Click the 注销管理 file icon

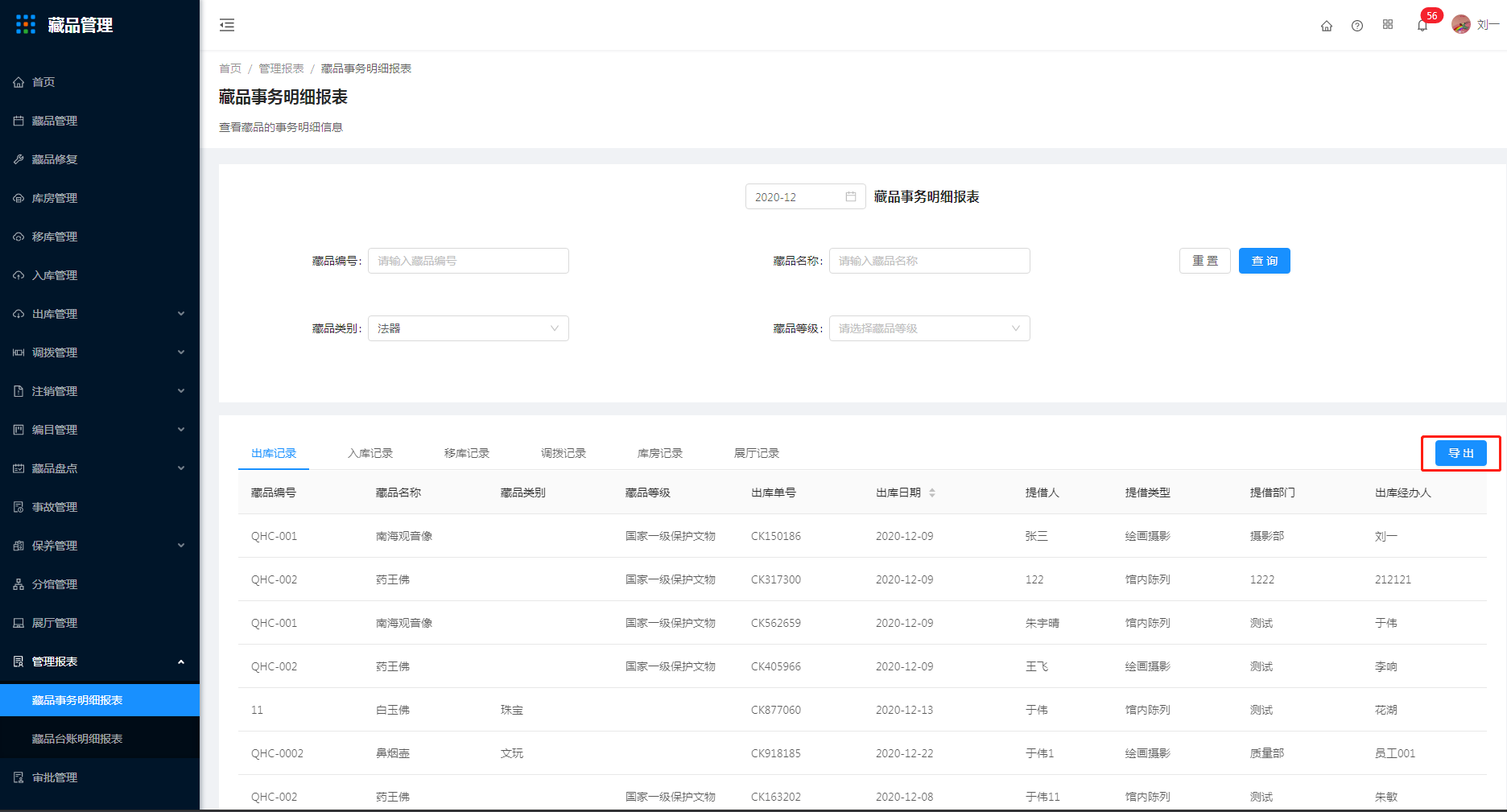click(x=19, y=391)
